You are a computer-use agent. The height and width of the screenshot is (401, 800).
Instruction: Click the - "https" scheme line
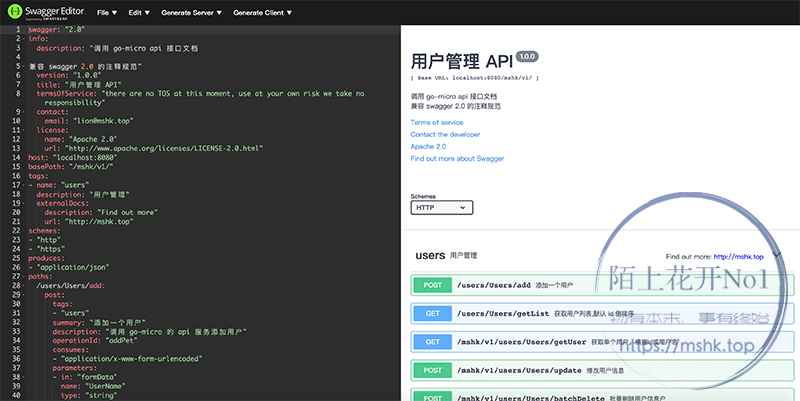point(46,249)
